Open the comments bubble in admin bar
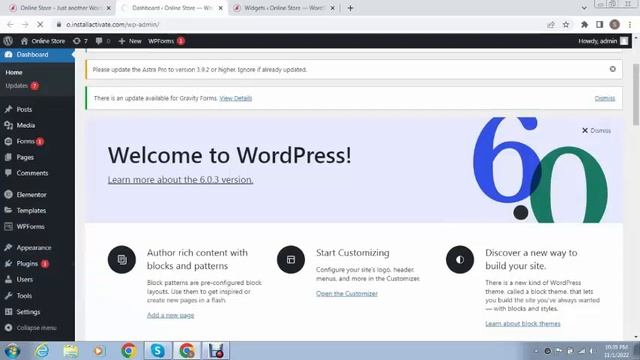Screen dimensions: 640x360 [x=102, y=41]
